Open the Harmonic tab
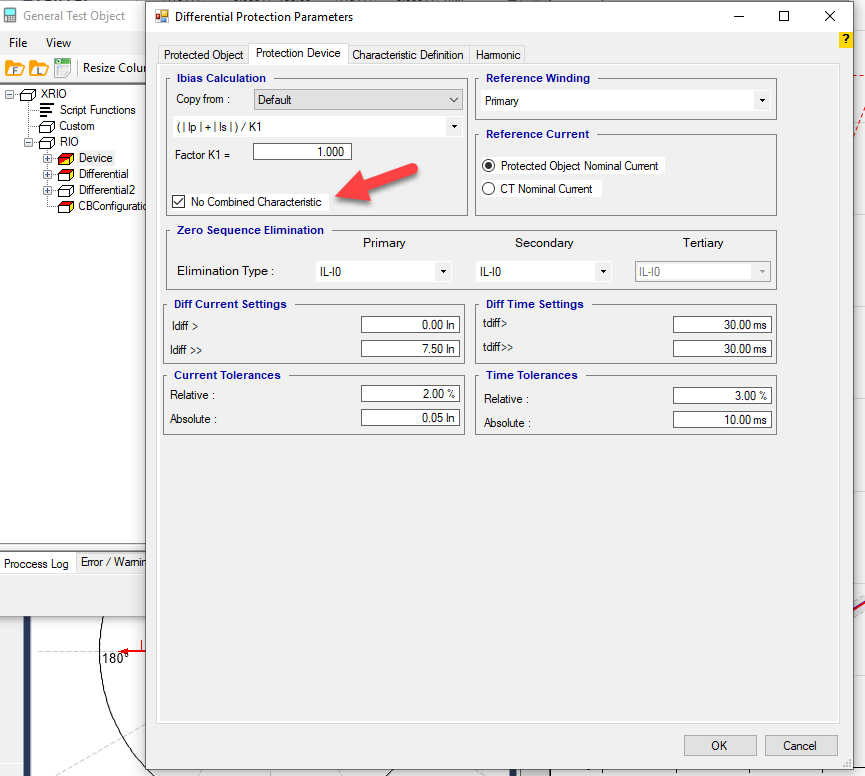 pyautogui.click(x=497, y=55)
